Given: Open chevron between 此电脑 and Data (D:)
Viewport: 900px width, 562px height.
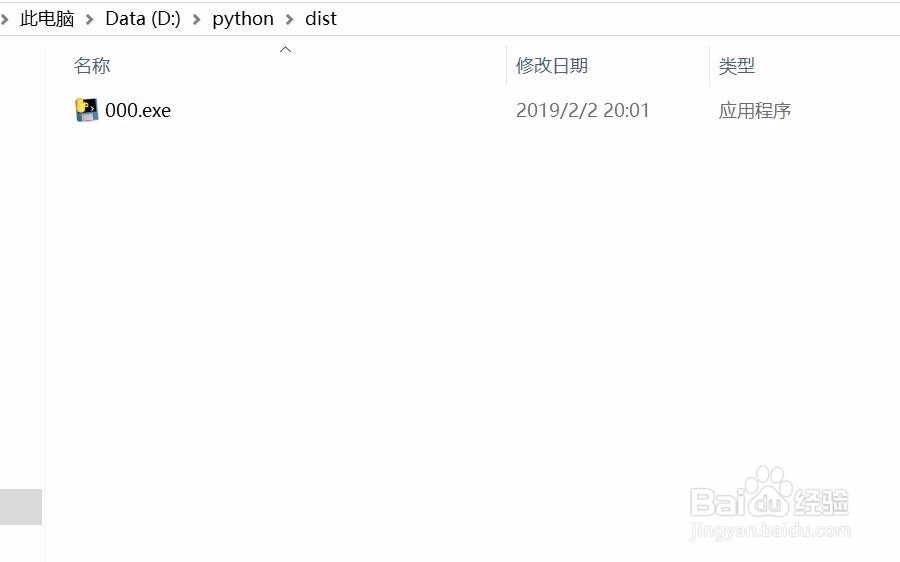Looking at the screenshot, I should tap(90, 19).
